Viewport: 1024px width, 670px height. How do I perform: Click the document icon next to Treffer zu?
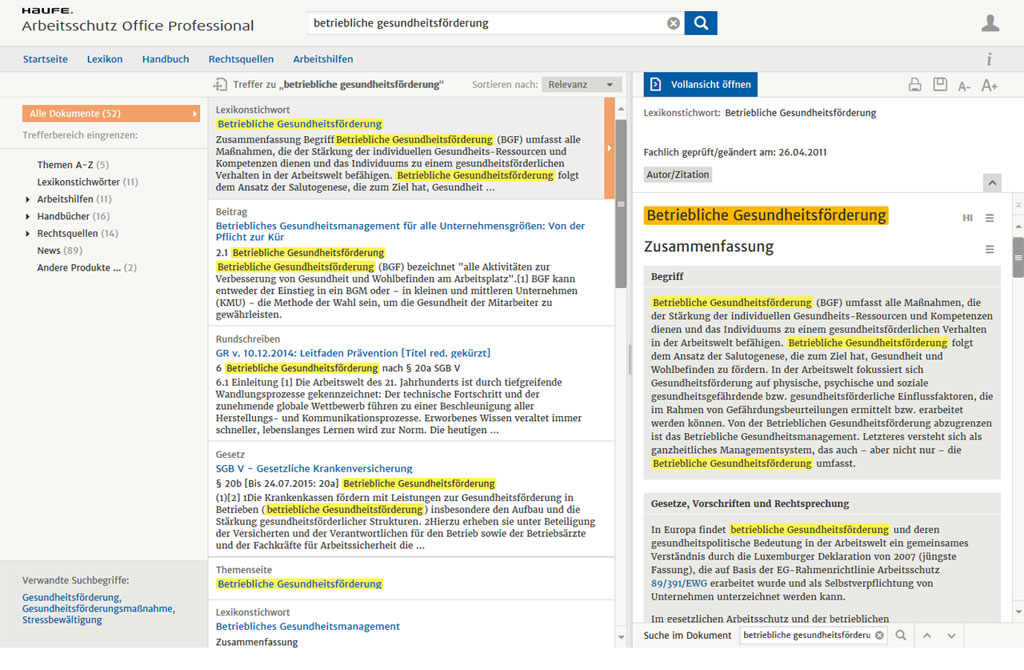point(220,84)
